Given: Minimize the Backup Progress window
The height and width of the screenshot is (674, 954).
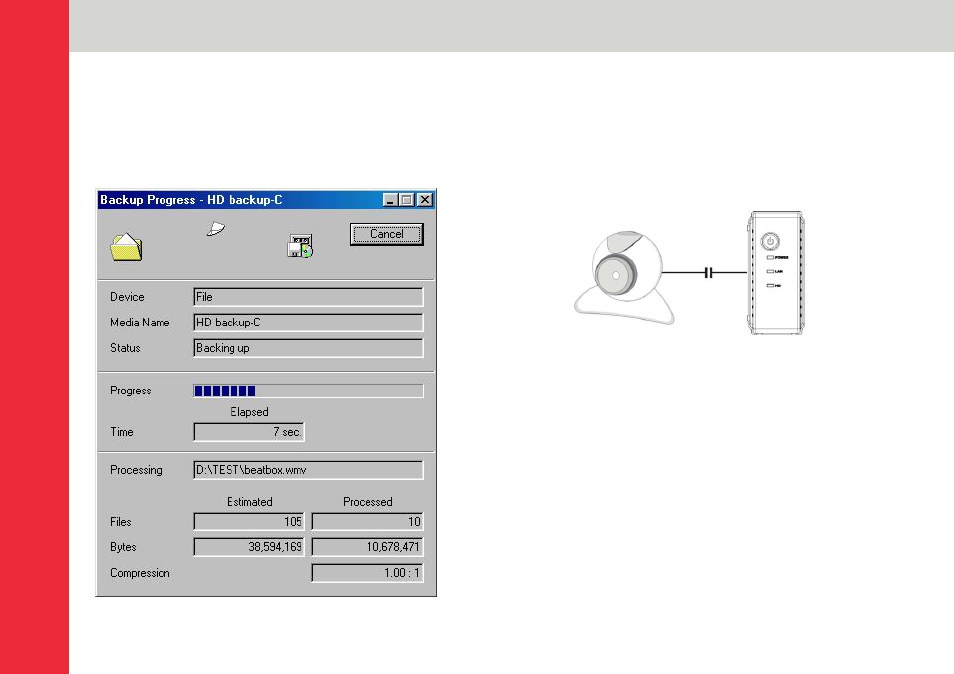Looking at the screenshot, I should (x=391, y=200).
